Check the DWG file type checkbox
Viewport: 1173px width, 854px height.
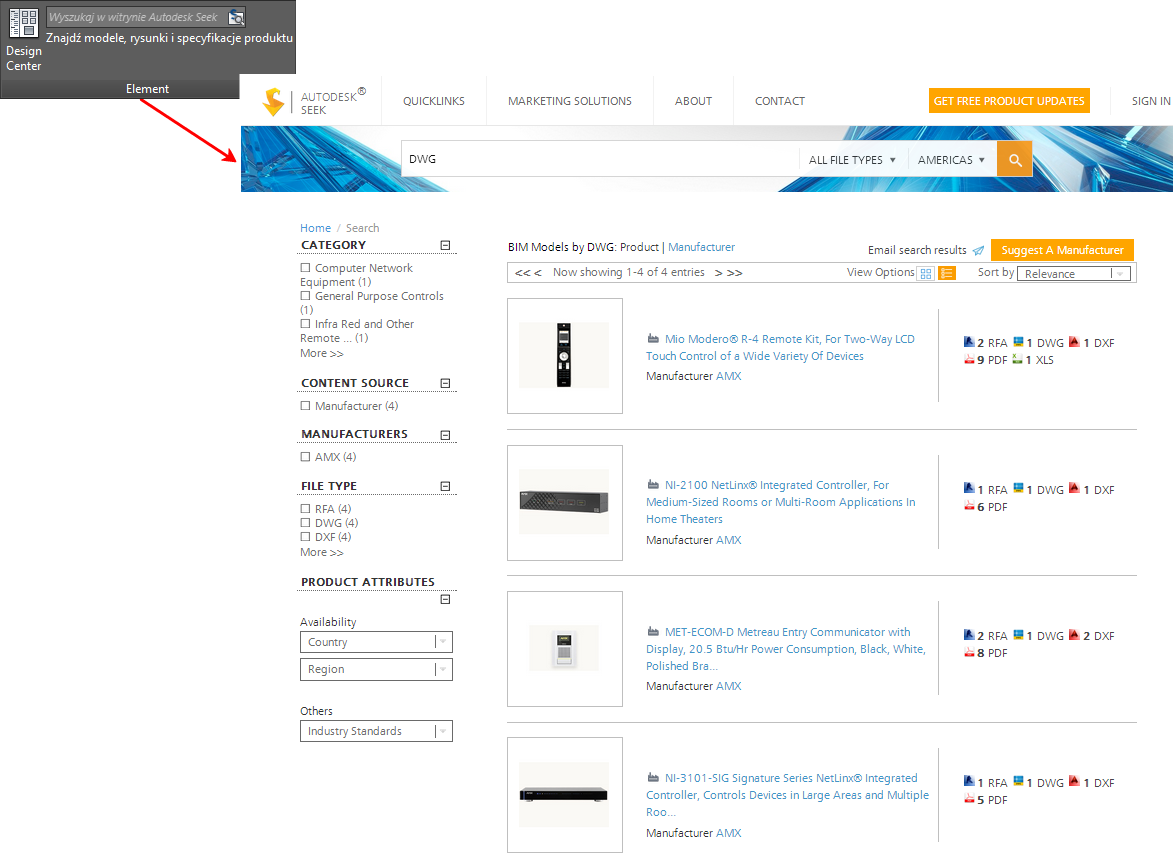point(305,523)
